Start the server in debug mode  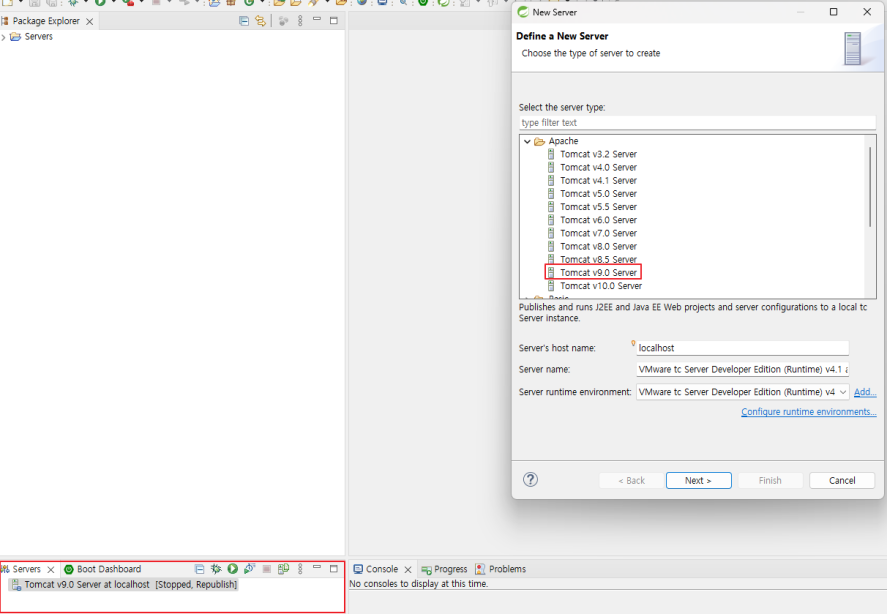click(216, 568)
